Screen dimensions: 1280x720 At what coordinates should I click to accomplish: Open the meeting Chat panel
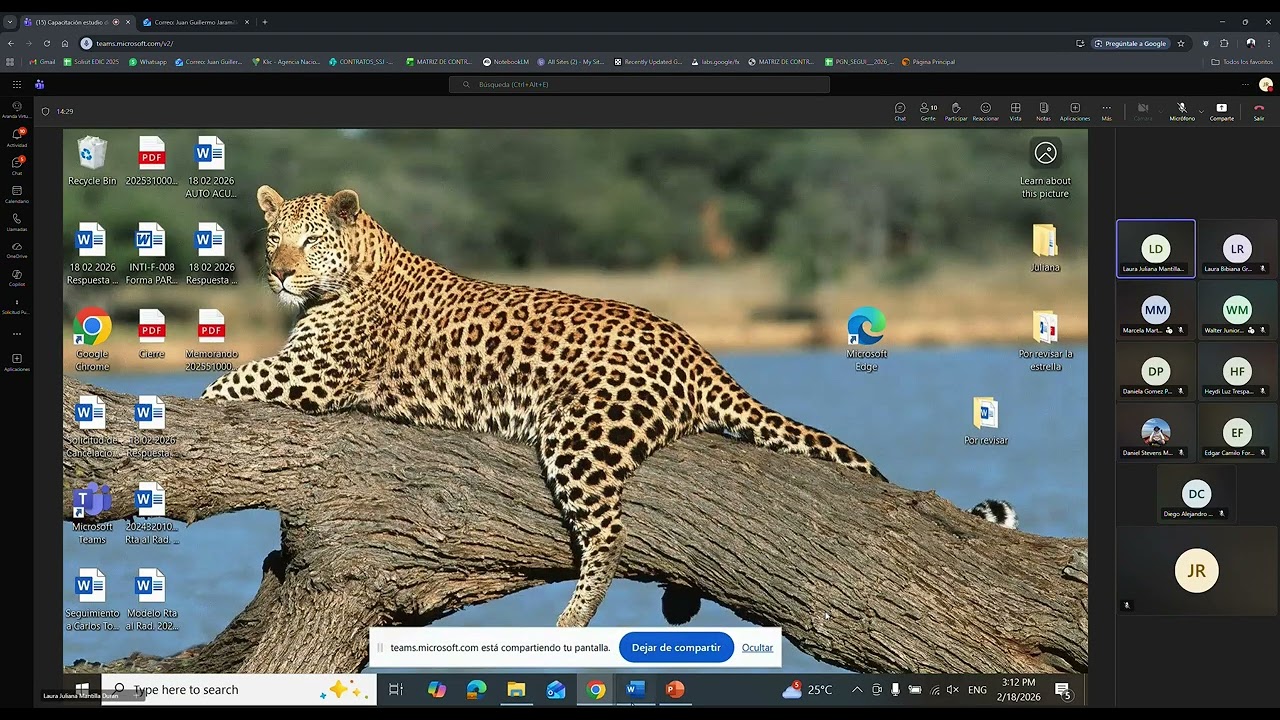pos(900,112)
